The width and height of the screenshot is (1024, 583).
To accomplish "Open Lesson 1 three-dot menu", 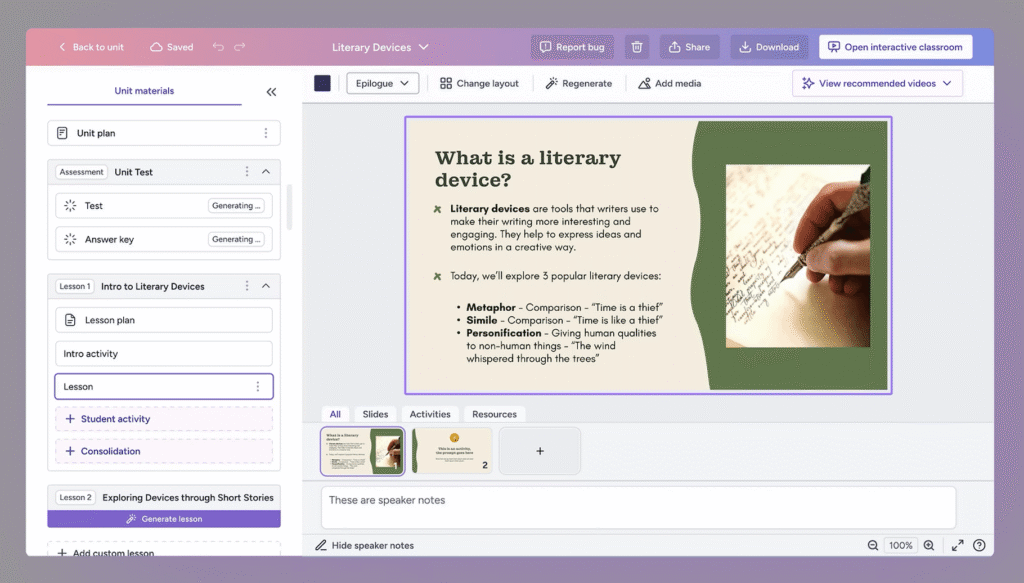I will click(x=247, y=286).
